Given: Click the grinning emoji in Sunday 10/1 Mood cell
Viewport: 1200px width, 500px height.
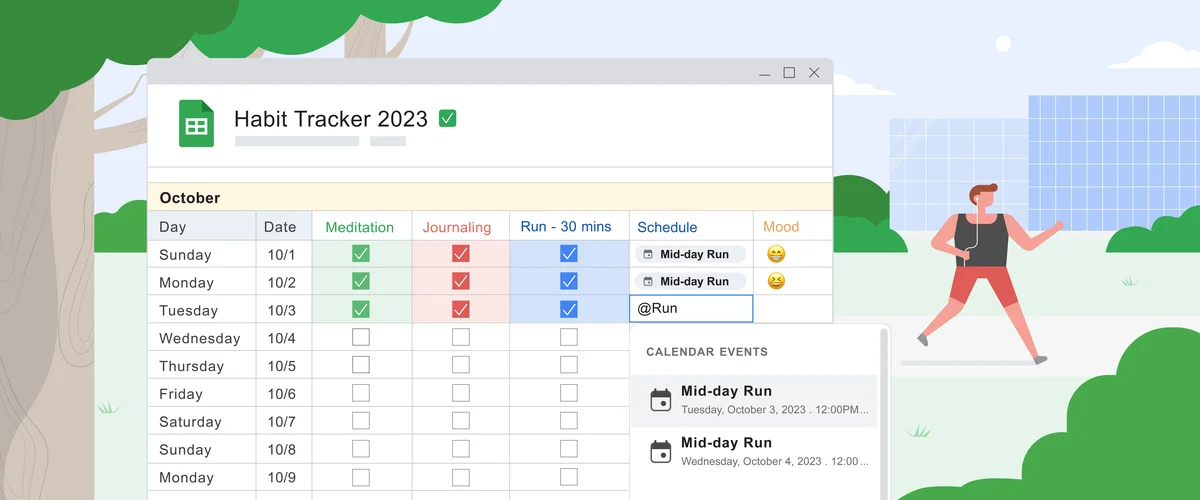Looking at the screenshot, I should pos(776,254).
